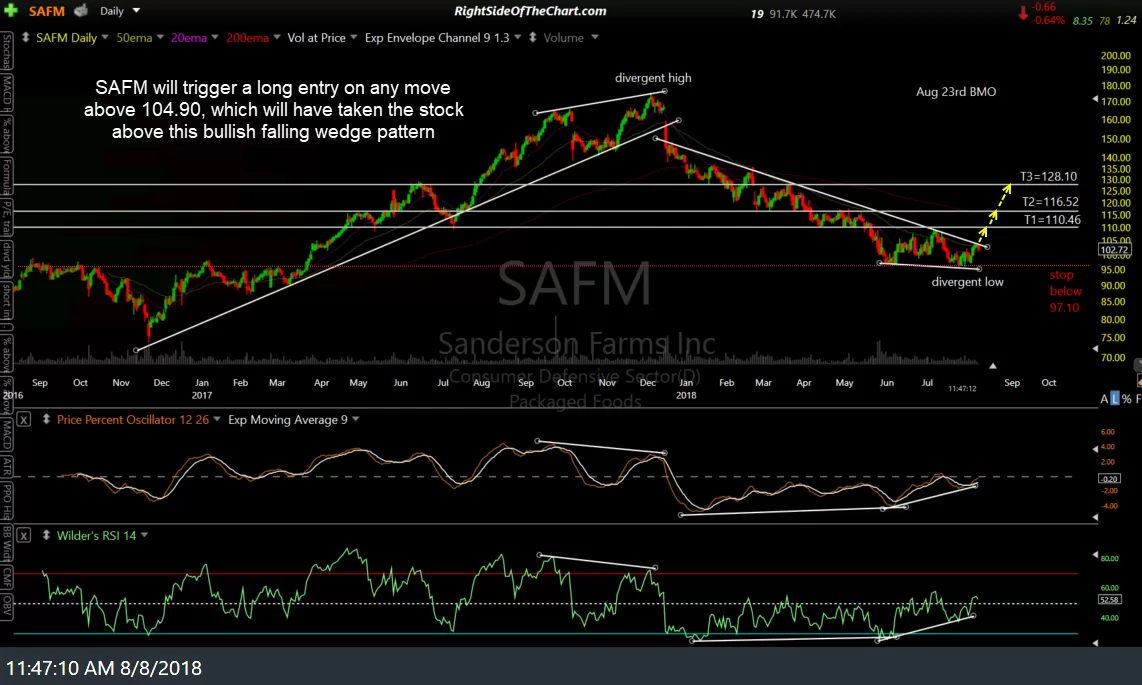This screenshot has height=685, width=1142.
Task: Select the divd yld side tab
Action: (7, 261)
